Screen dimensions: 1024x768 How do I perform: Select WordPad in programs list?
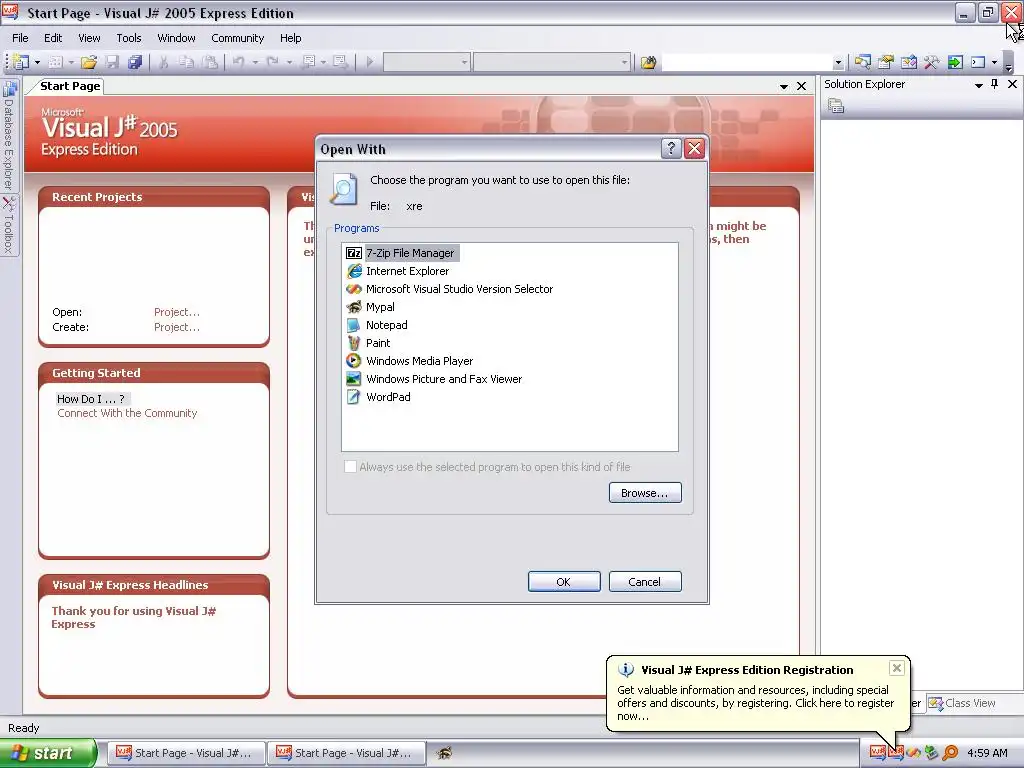(x=388, y=396)
